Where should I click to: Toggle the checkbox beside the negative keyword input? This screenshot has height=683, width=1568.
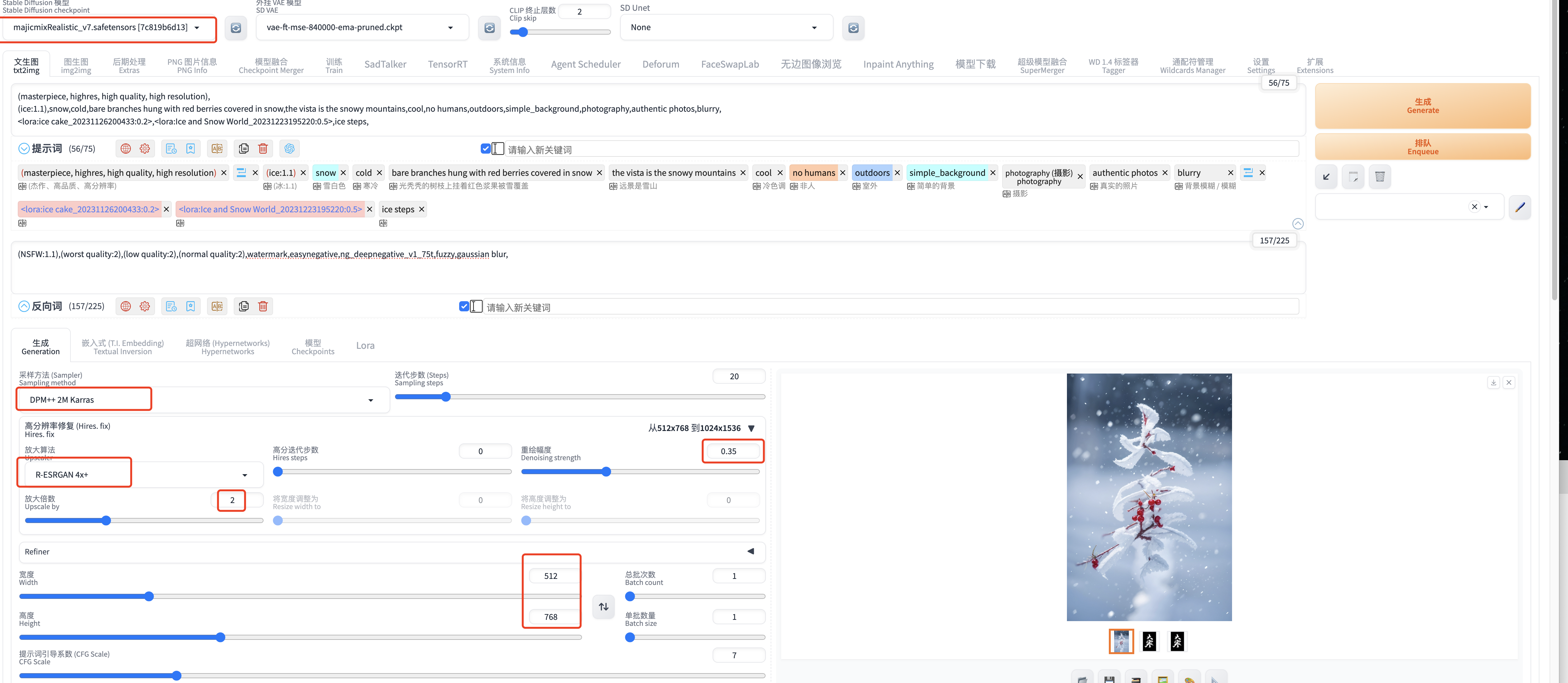tap(465, 306)
